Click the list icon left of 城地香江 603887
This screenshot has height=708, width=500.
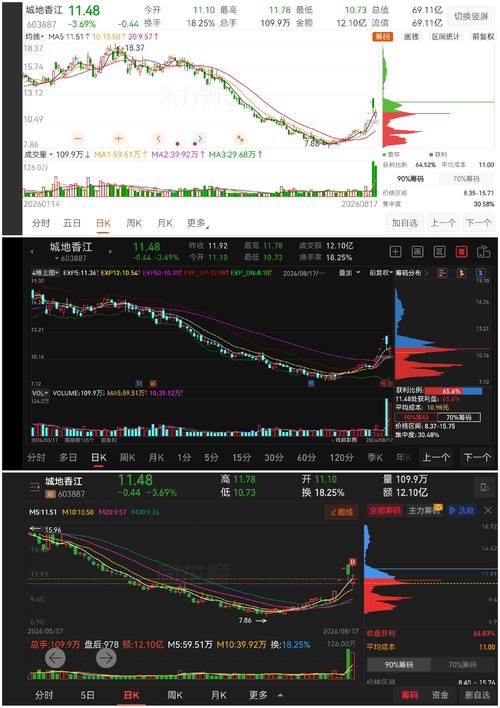pos(35,487)
